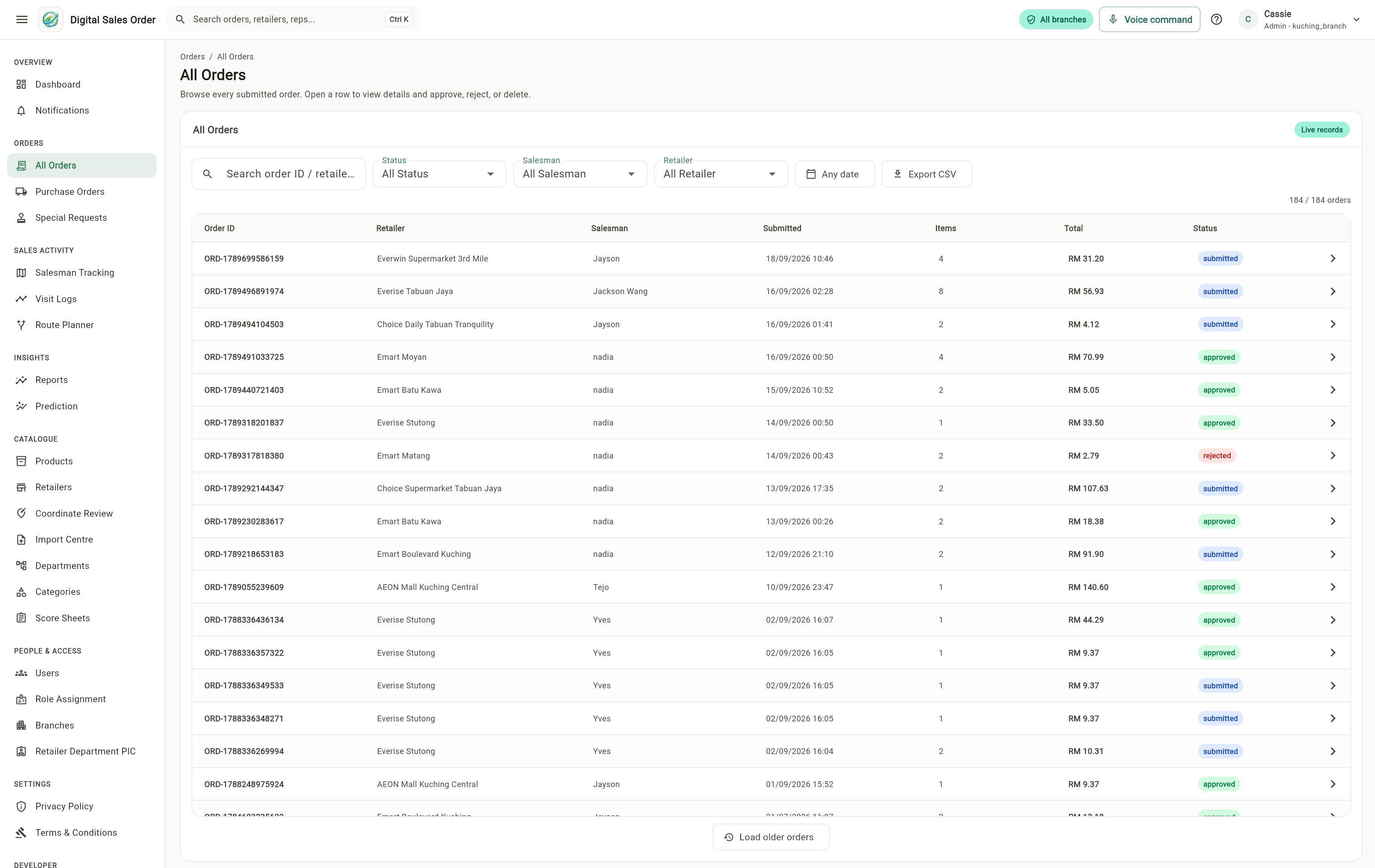
Task: Open Purchase Orders section
Action: pos(82,191)
